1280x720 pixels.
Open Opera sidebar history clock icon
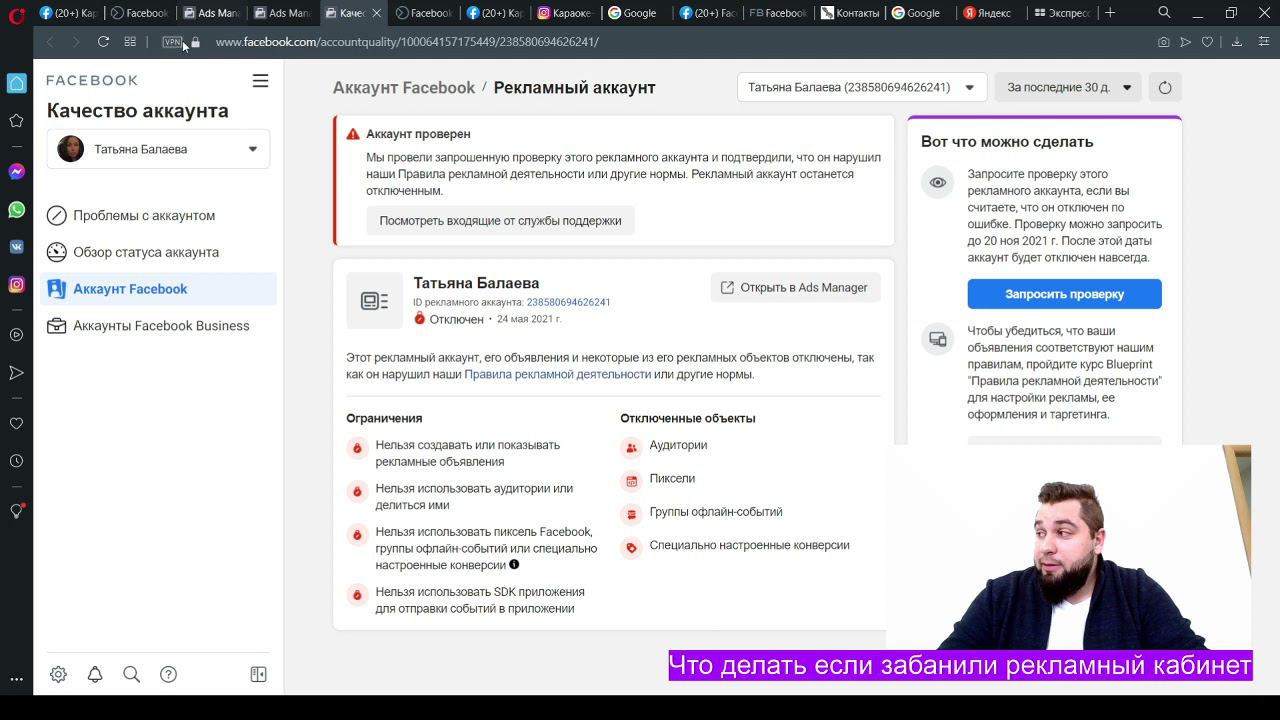[16, 461]
